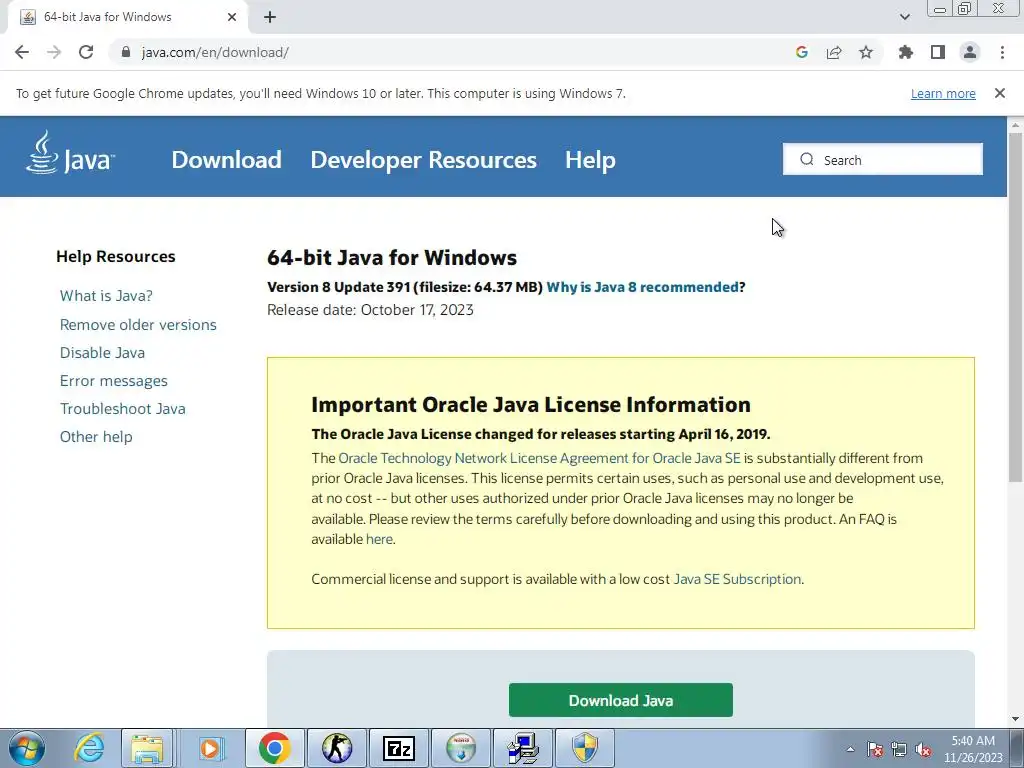Launch Internet Explorer from taskbar

click(x=89, y=748)
